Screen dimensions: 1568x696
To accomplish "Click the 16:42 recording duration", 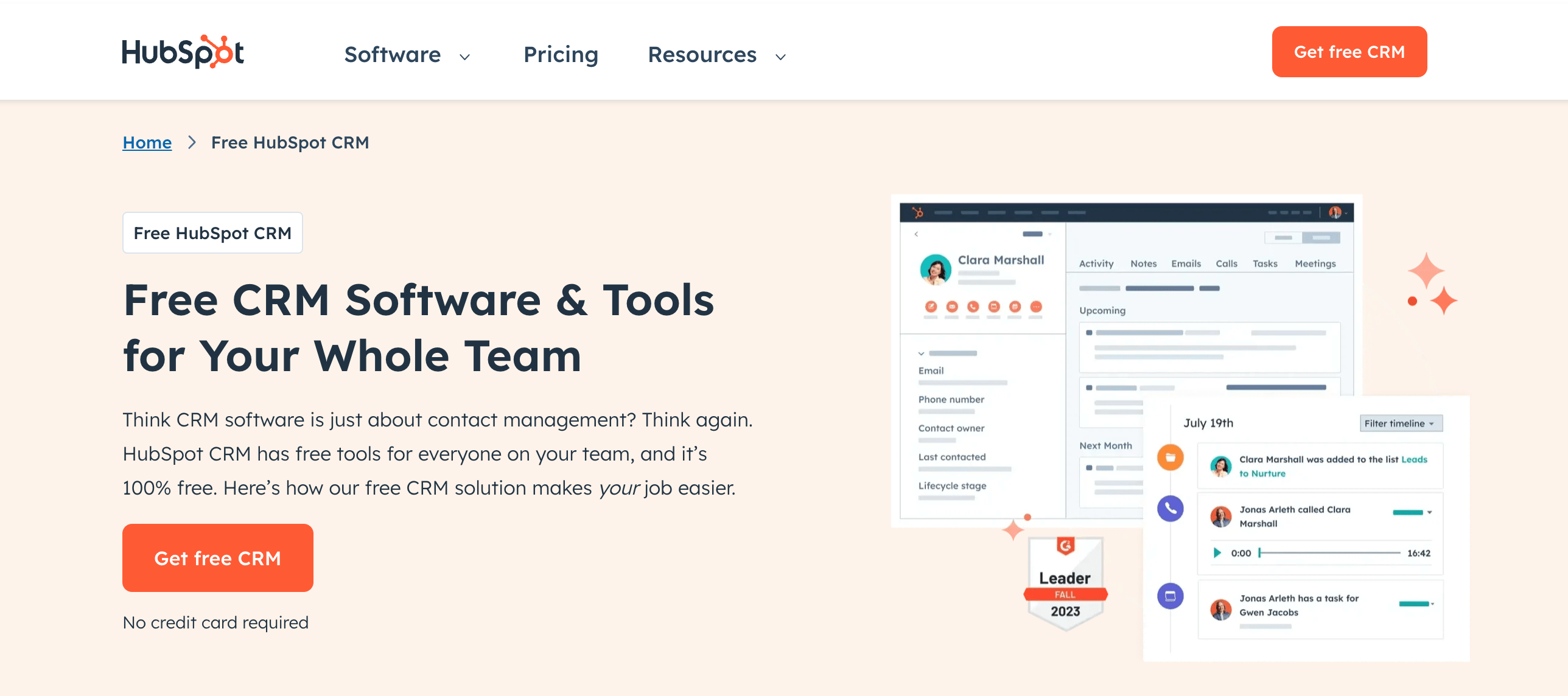I will (1418, 553).
